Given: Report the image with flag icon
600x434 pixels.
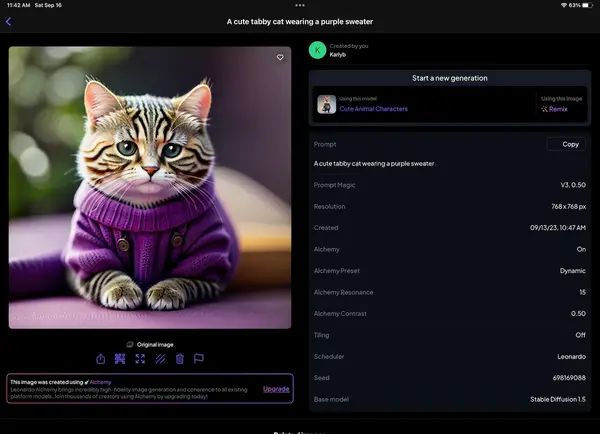Looking at the screenshot, I should [x=199, y=359].
